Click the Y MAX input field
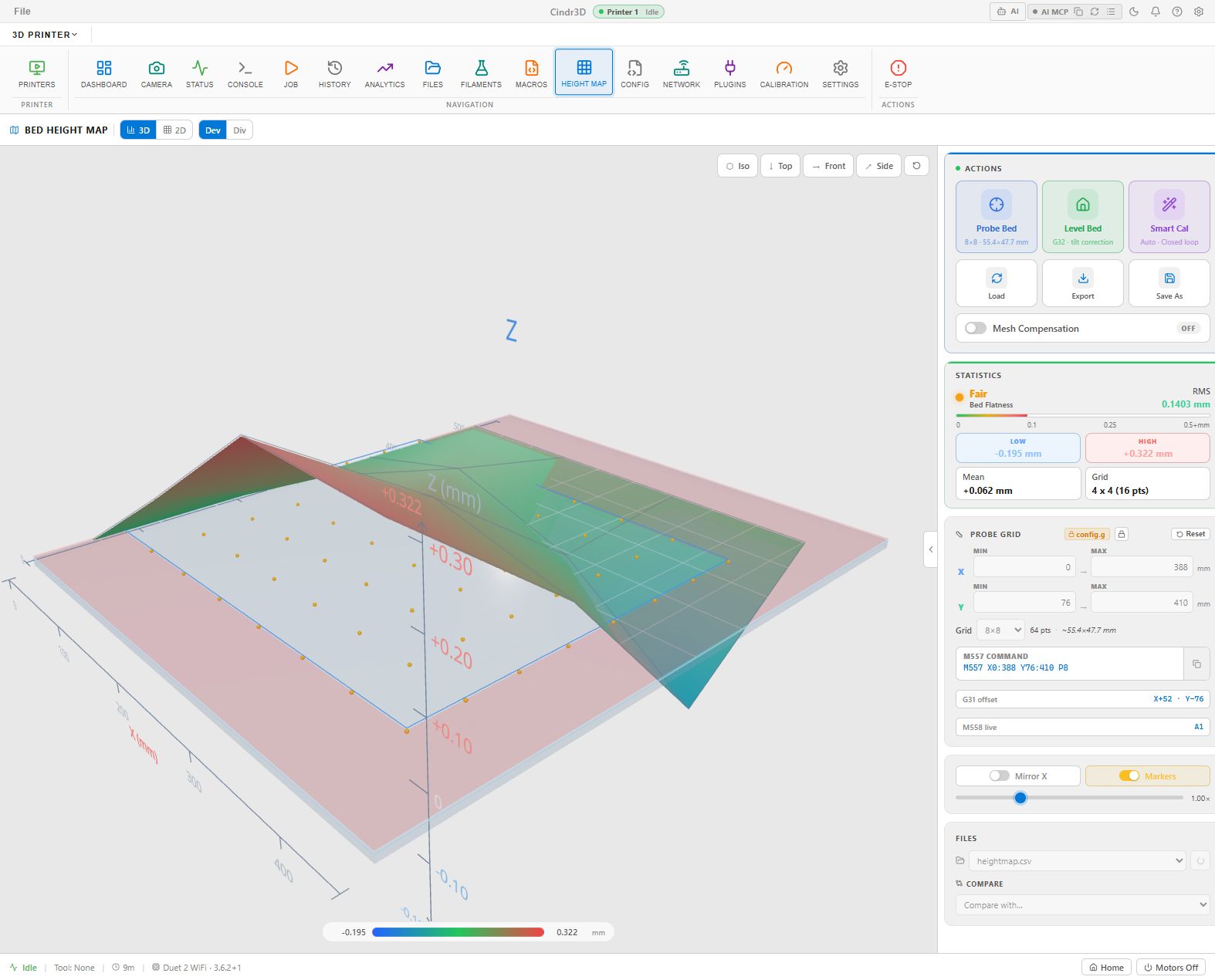Screen dimensions: 1215x980 click(x=1142, y=603)
